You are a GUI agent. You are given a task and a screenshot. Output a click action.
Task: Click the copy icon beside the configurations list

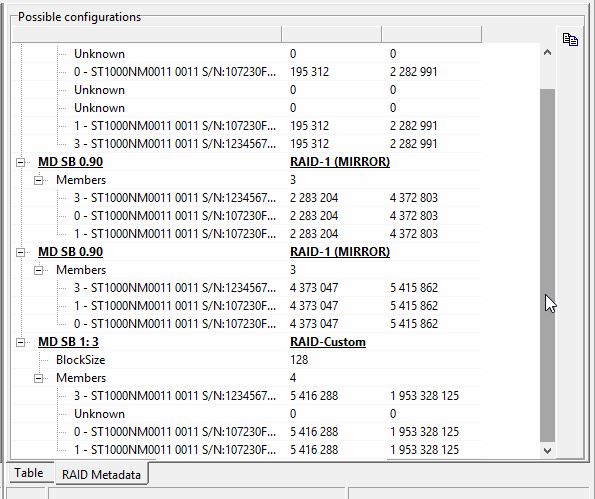tap(570, 39)
